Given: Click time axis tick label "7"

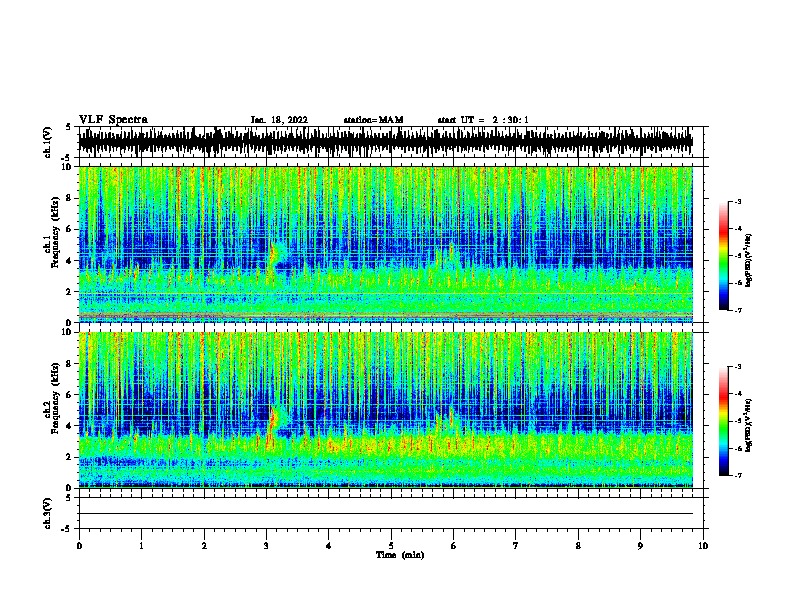Looking at the screenshot, I should (x=516, y=546).
